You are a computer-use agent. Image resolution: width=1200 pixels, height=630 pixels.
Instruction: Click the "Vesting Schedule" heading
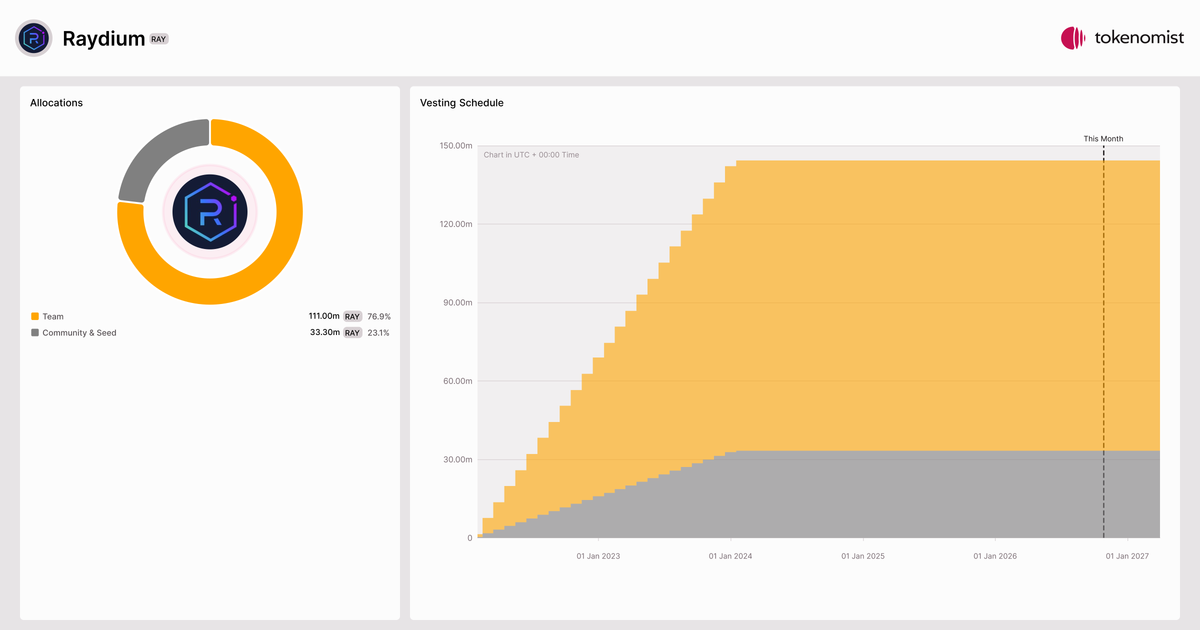click(462, 103)
